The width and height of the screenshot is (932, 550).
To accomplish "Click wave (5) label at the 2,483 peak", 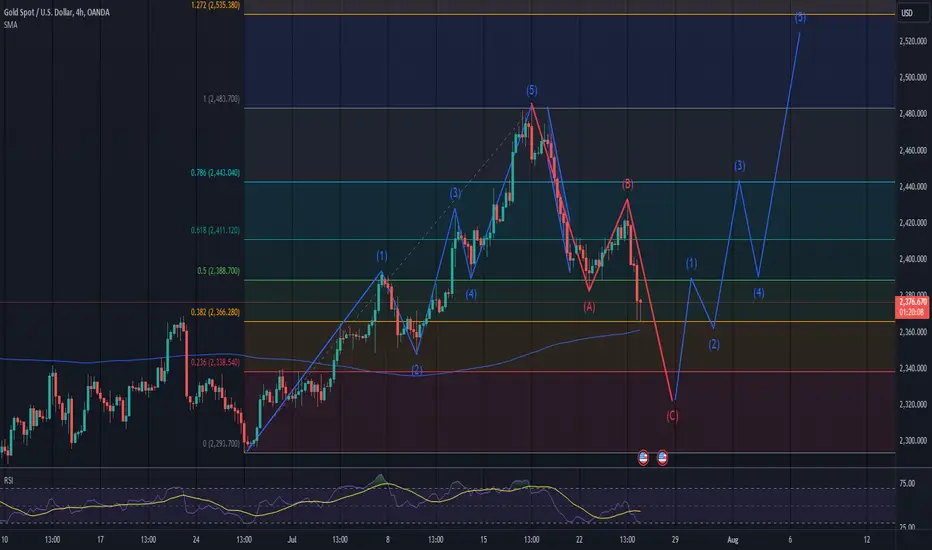I will [x=532, y=90].
